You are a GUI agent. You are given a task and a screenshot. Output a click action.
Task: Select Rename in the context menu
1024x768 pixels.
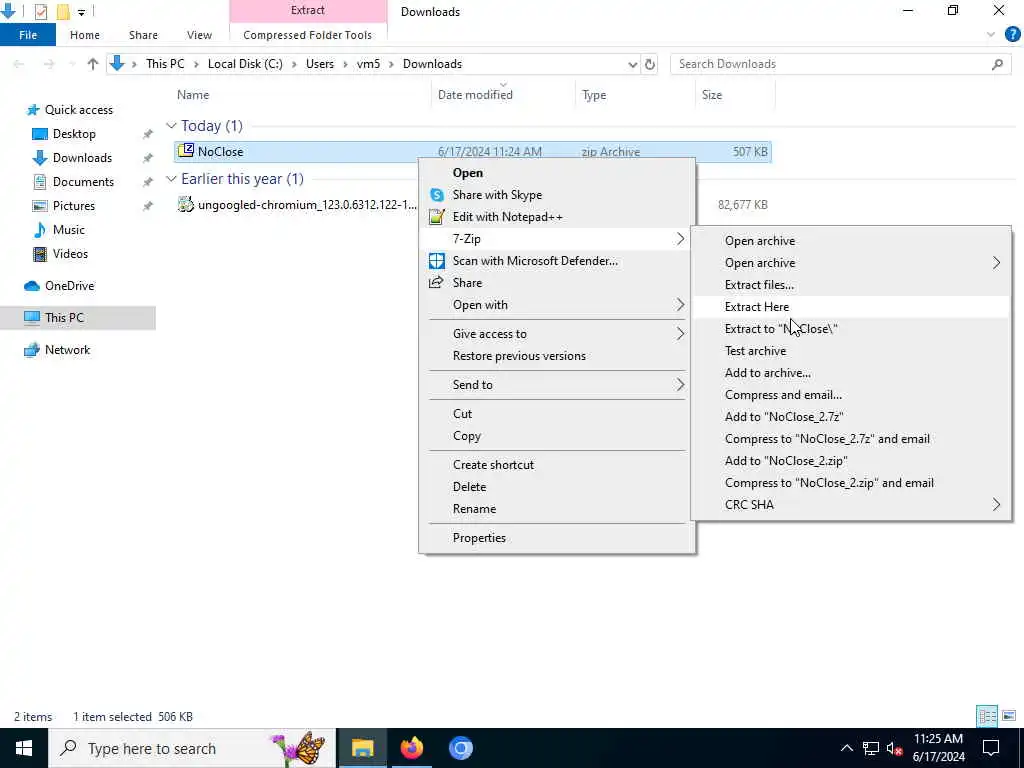click(x=557, y=509)
